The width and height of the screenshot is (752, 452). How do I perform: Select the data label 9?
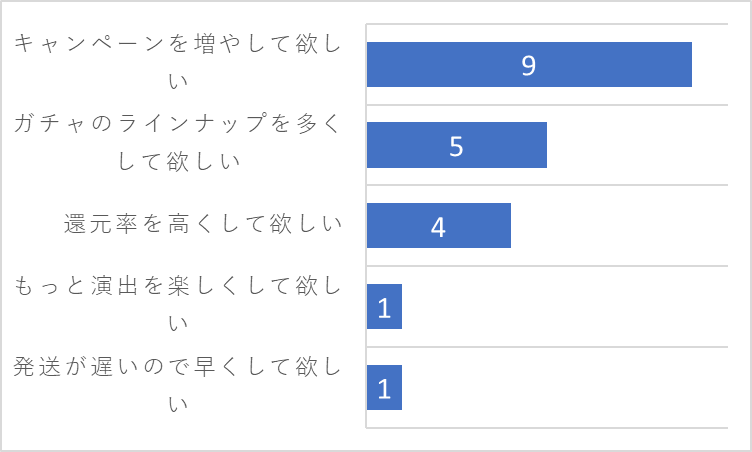click(529, 65)
